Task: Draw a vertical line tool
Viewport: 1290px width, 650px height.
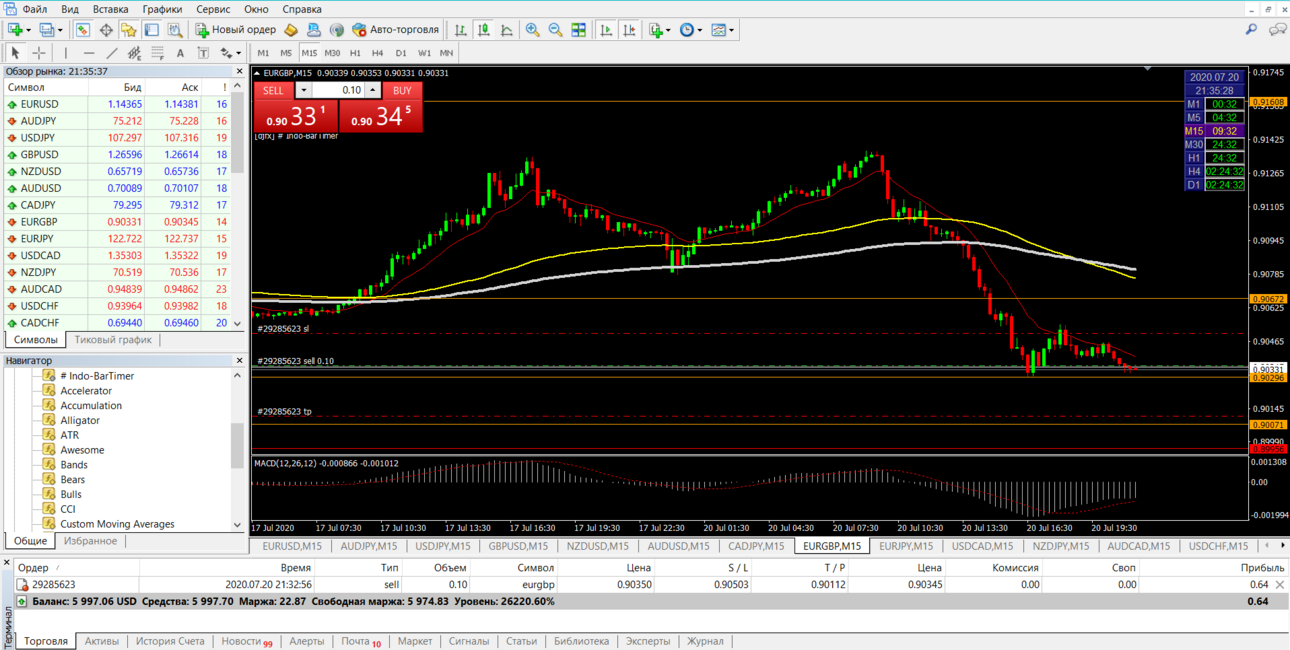Action: (66, 53)
